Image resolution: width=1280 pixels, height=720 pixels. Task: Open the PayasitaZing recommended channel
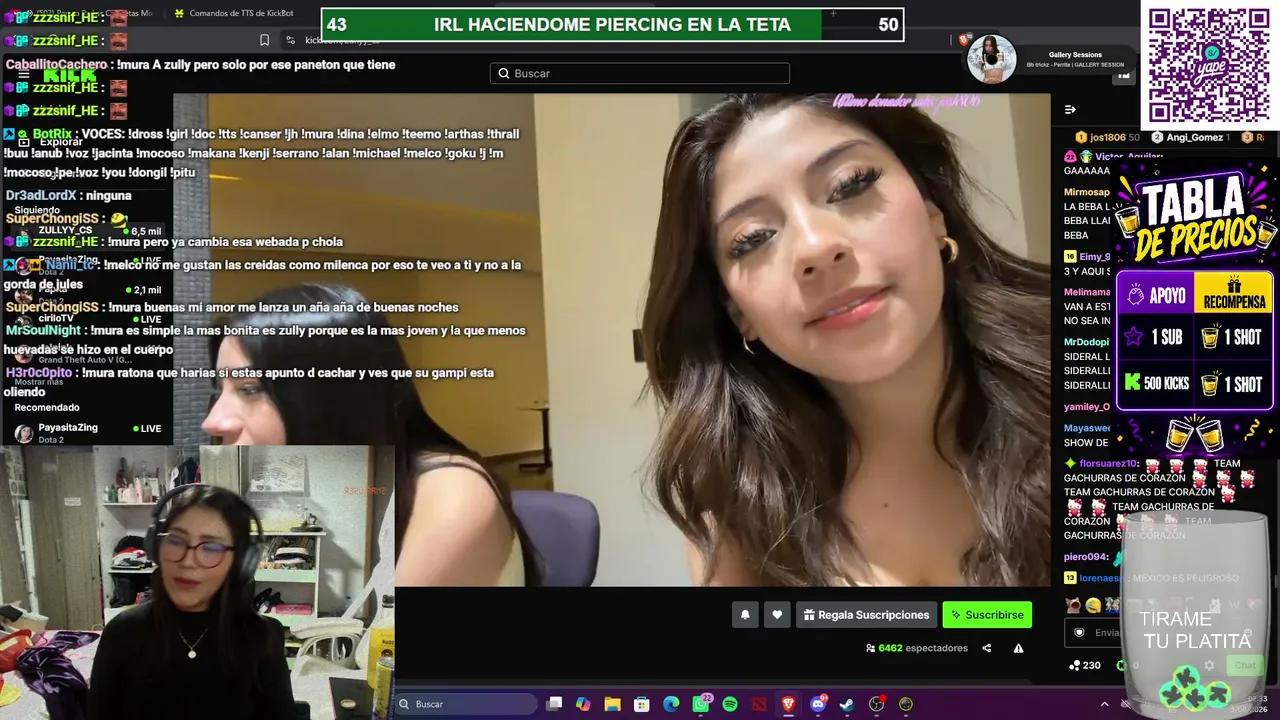pyautogui.click(x=88, y=433)
